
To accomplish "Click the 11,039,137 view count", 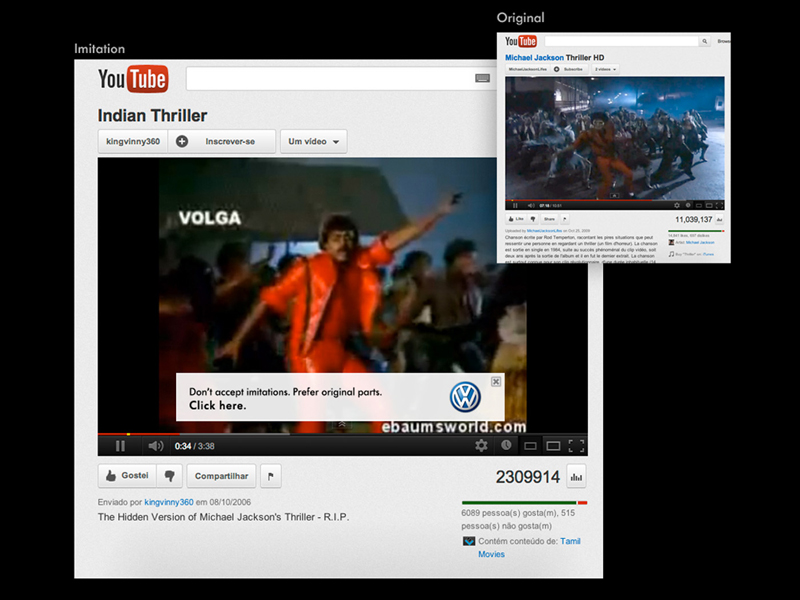I will 693,219.
